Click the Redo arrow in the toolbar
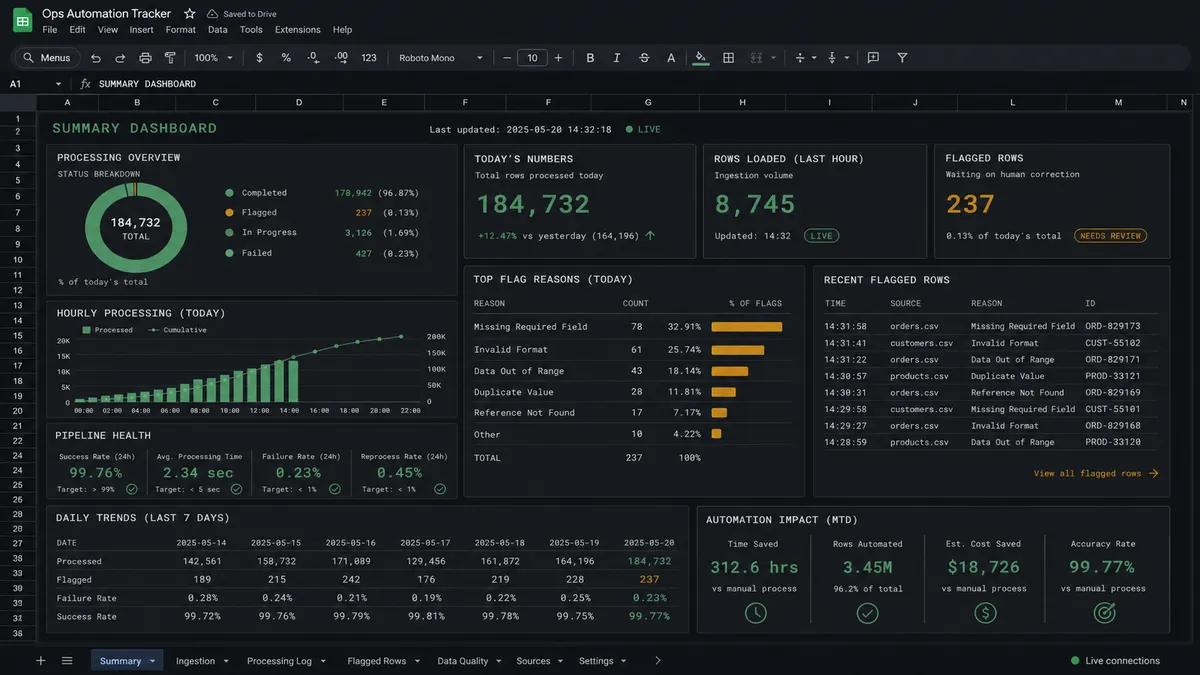The height and width of the screenshot is (675, 1200). coord(120,58)
